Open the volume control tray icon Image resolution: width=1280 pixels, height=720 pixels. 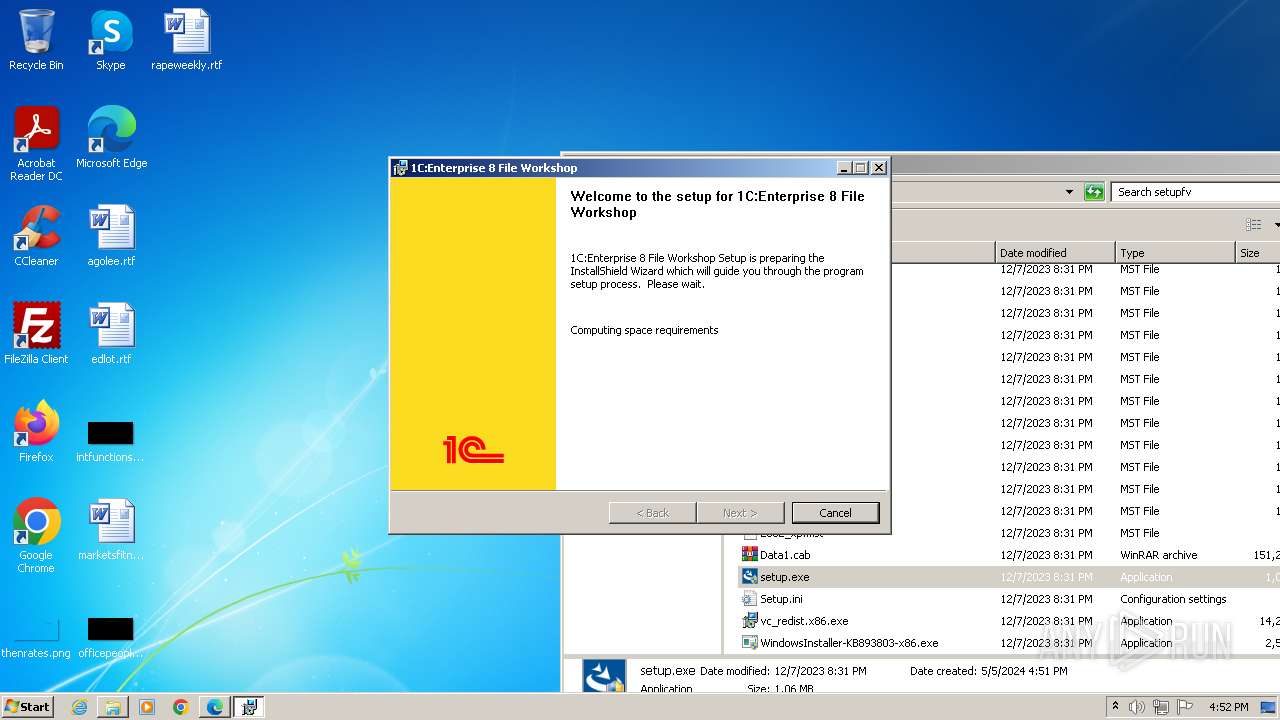[1137, 707]
